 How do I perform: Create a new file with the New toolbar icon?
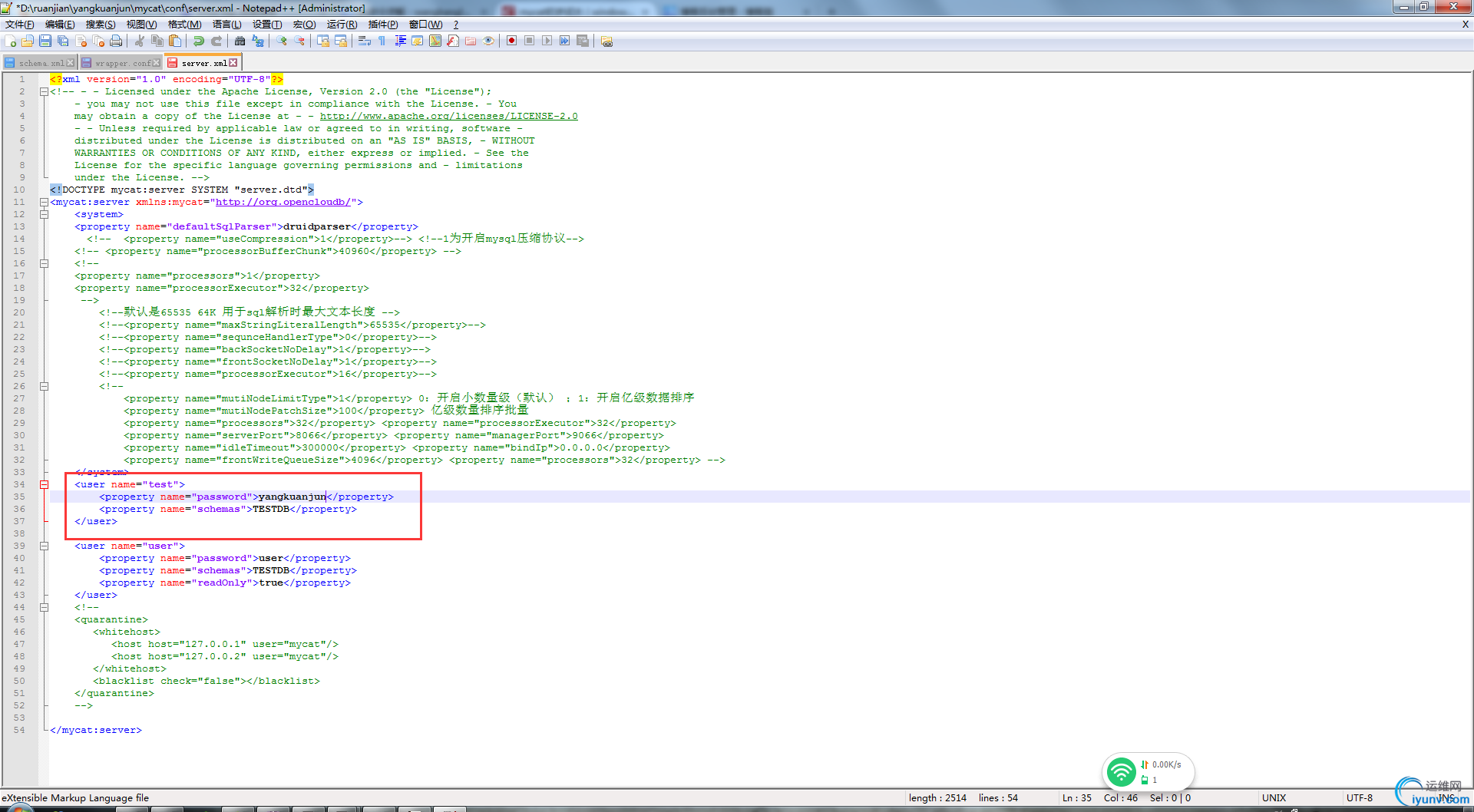[11, 41]
